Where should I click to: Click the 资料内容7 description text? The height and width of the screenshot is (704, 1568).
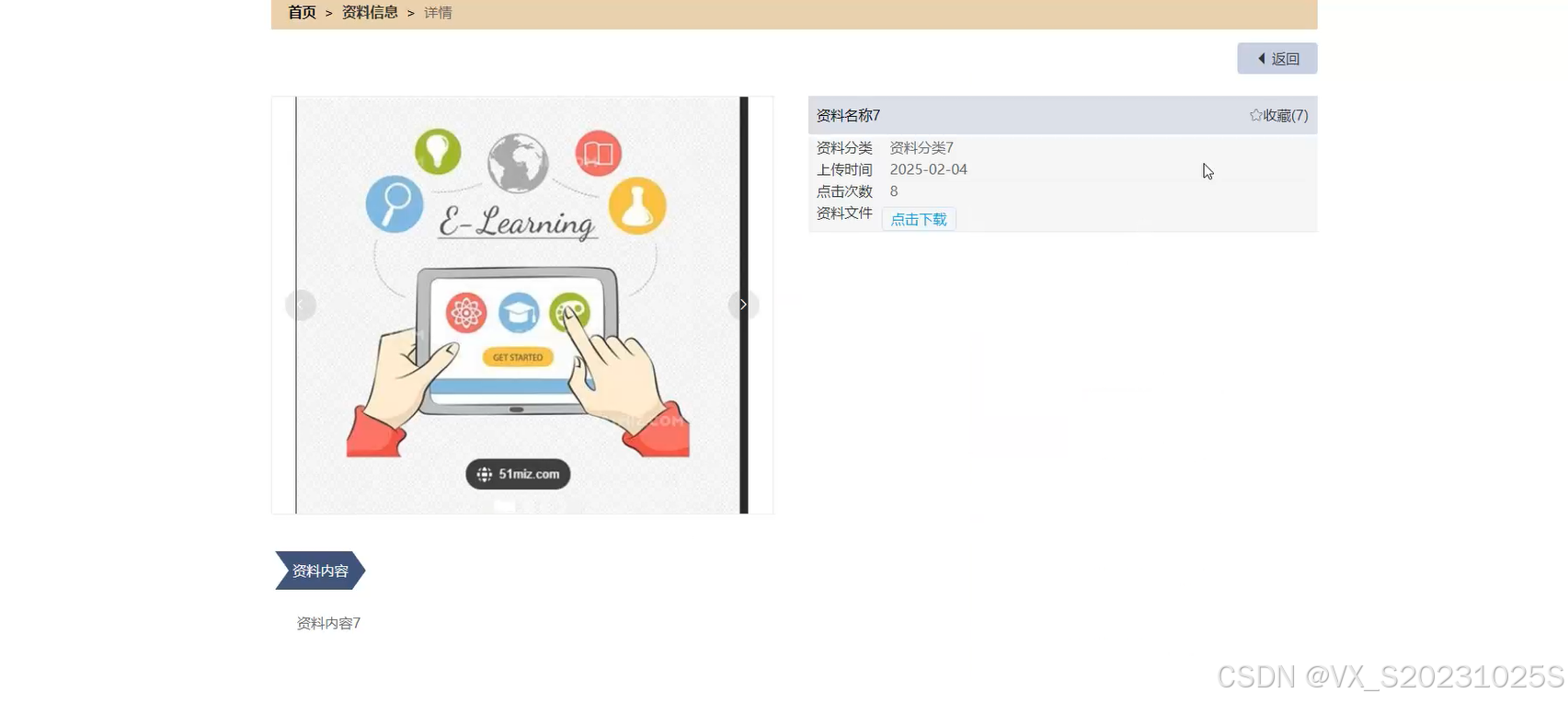328,623
